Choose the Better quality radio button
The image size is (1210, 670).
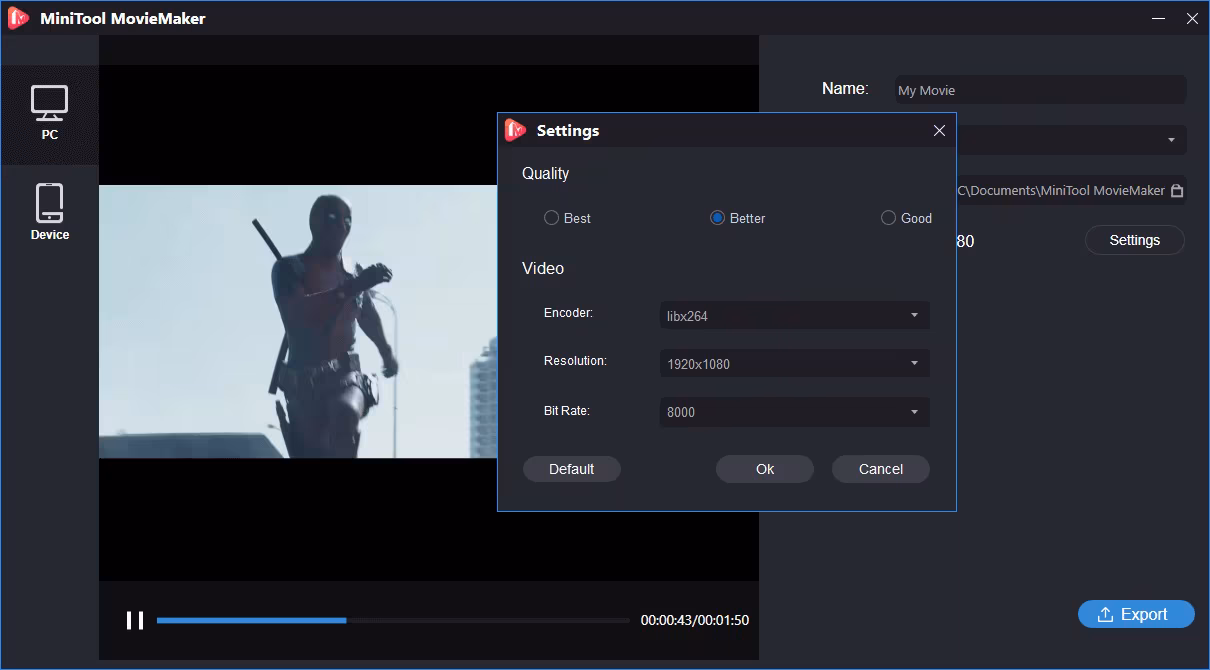click(x=737, y=218)
